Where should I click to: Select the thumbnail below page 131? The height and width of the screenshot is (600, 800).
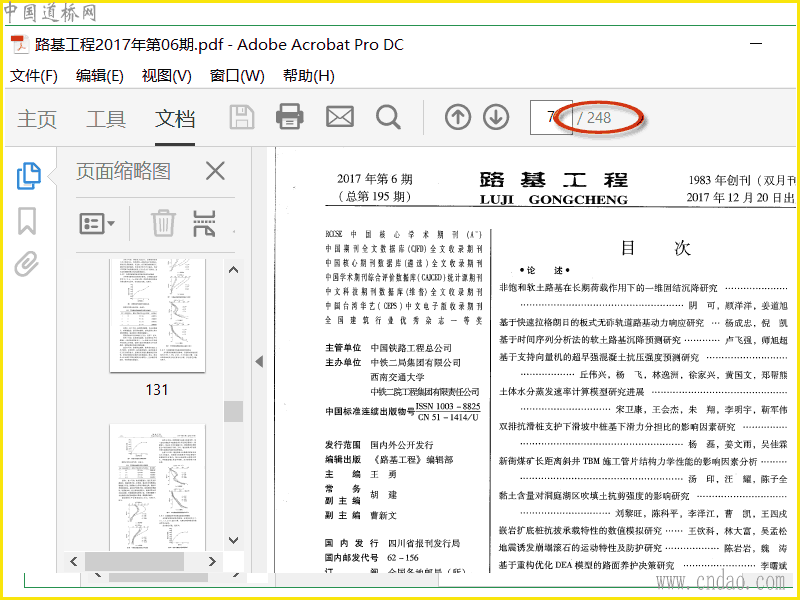pos(158,487)
